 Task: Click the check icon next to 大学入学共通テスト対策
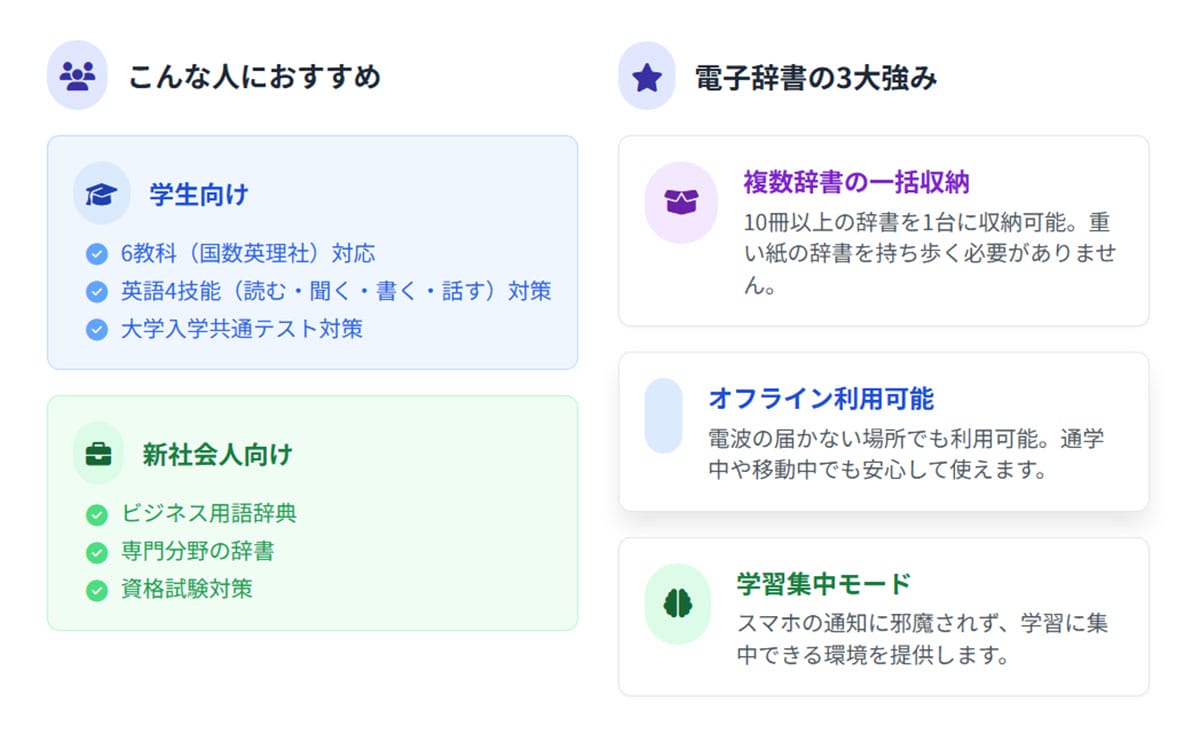(x=97, y=329)
